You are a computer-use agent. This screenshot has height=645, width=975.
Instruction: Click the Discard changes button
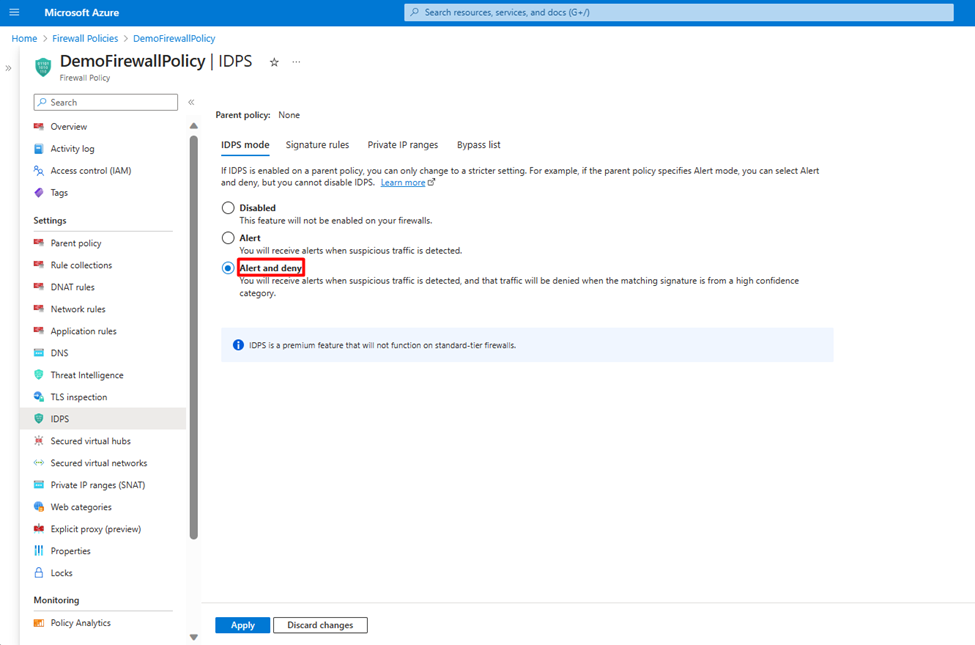coord(320,625)
